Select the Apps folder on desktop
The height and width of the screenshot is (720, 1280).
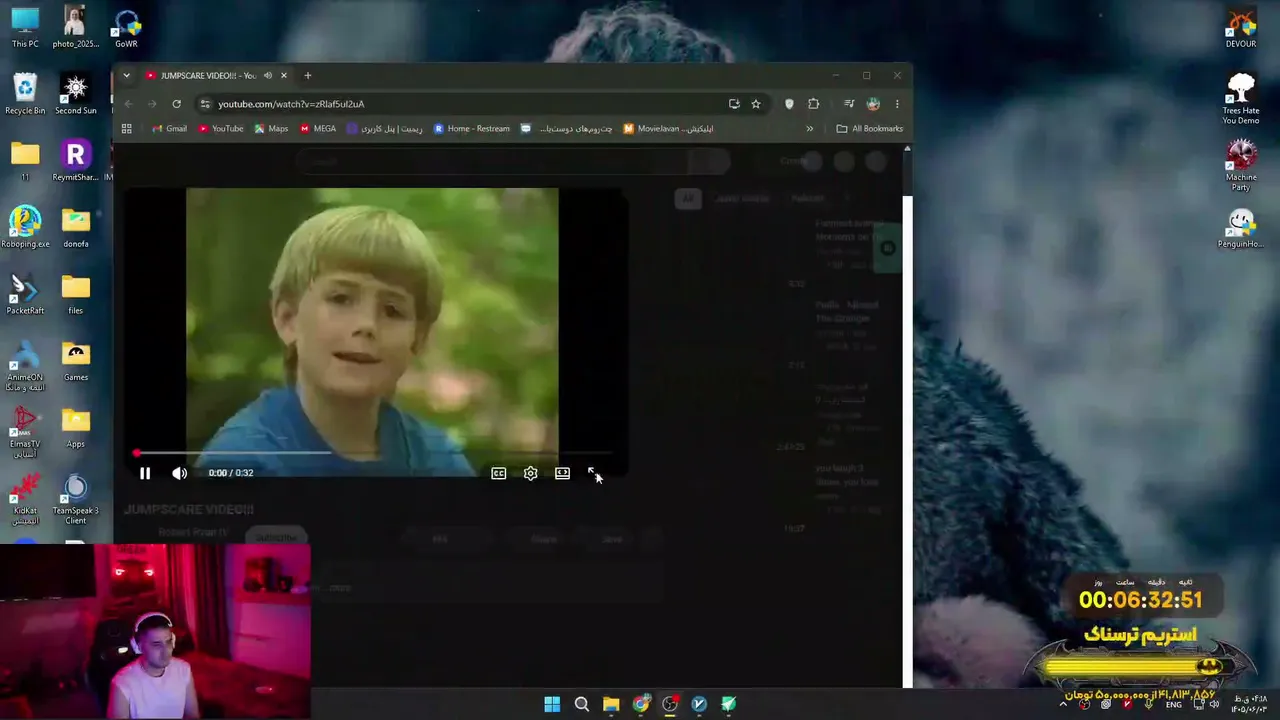tap(76, 428)
